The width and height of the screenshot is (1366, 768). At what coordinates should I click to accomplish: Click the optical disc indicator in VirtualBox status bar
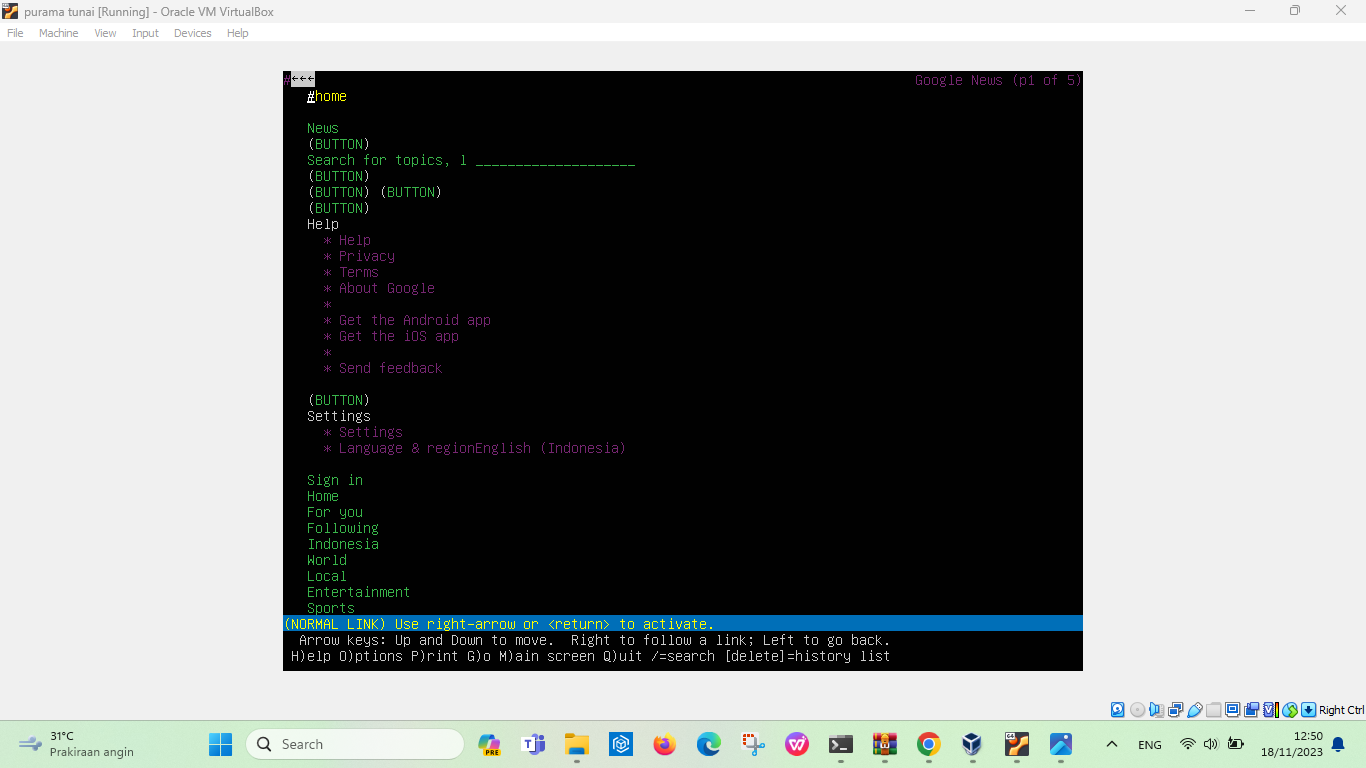(x=1137, y=710)
